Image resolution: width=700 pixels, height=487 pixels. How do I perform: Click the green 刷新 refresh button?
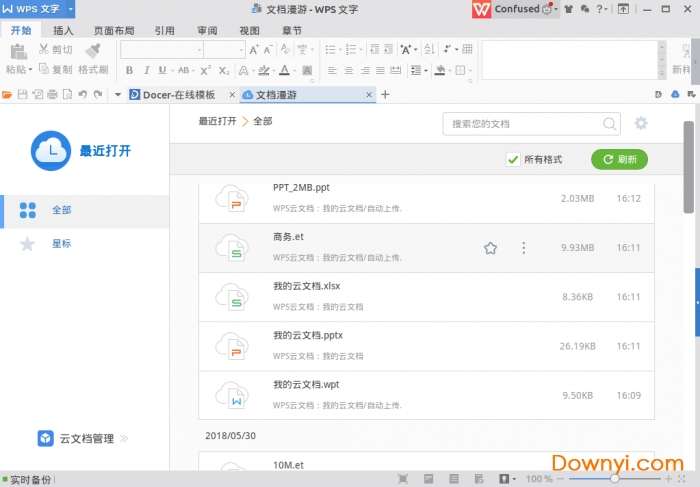tap(619, 159)
